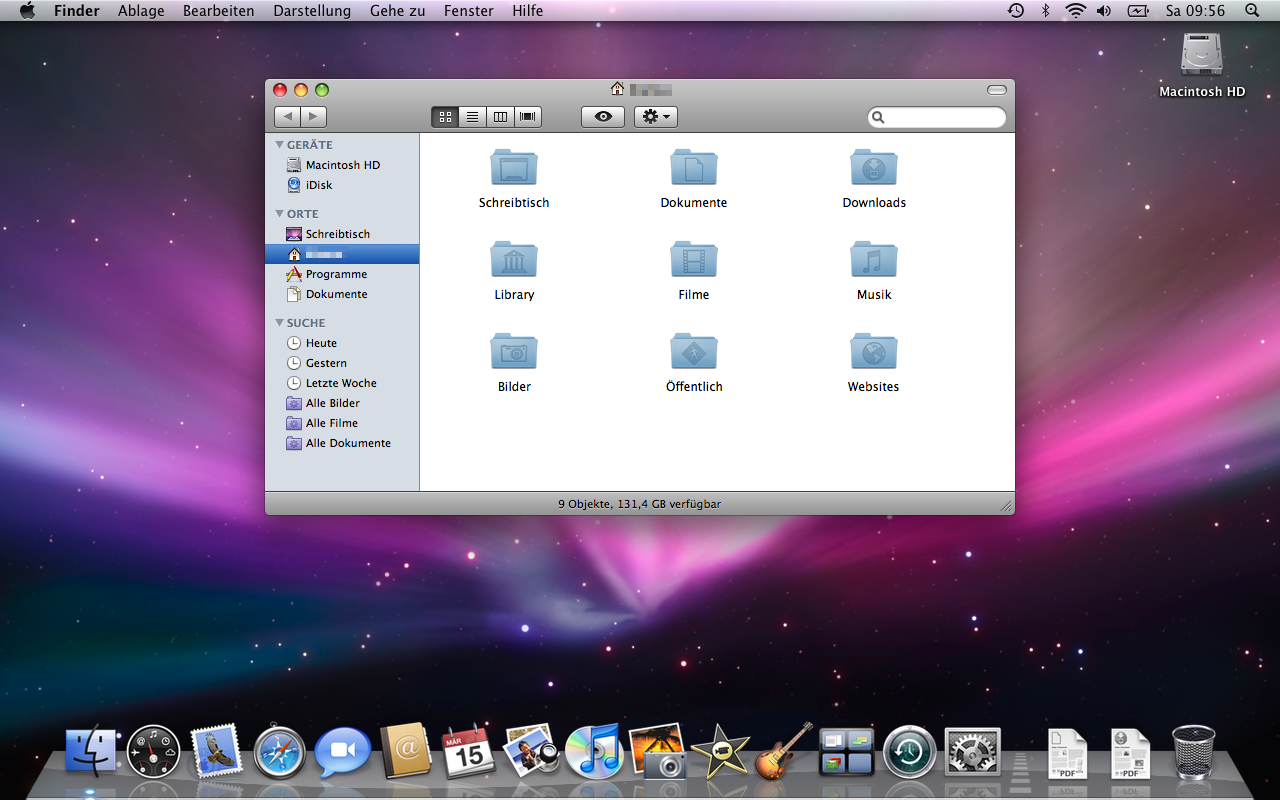Click the back navigation arrow button
The height and width of the screenshot is (800, 1280).
point(288,117)
